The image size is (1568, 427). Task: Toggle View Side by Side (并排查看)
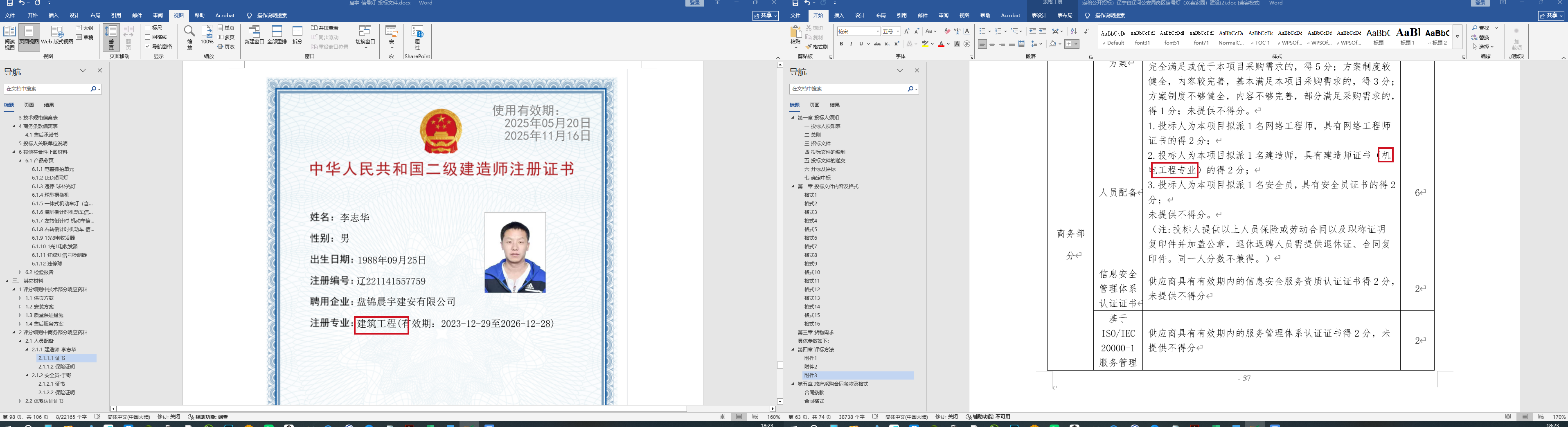[x=325, y=28]
